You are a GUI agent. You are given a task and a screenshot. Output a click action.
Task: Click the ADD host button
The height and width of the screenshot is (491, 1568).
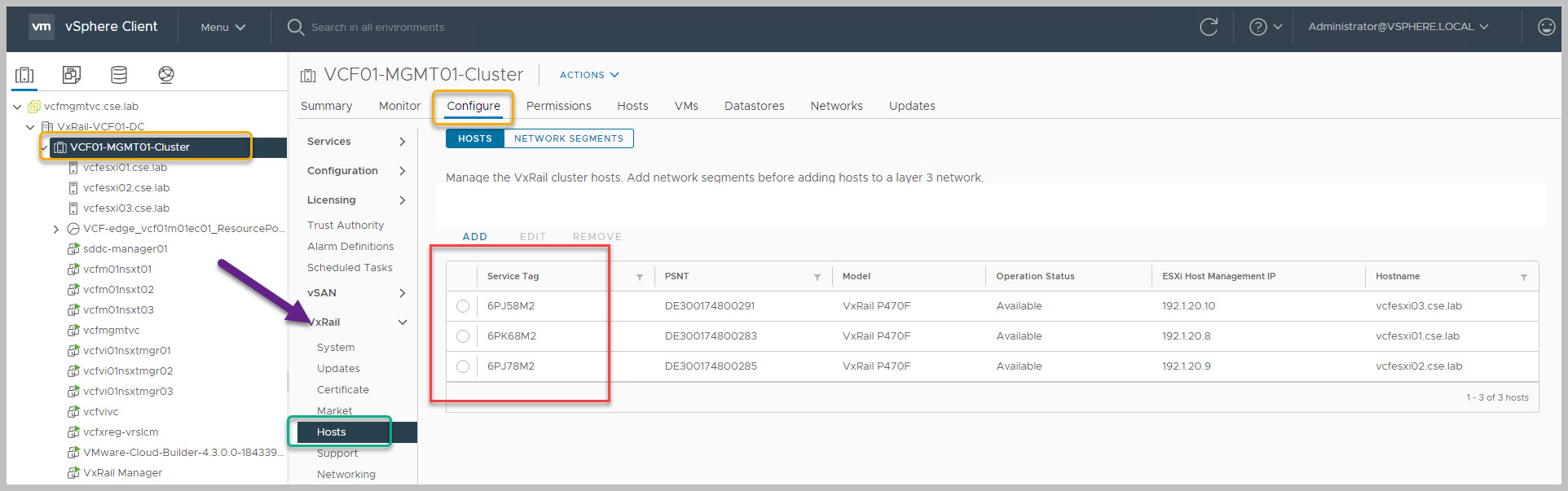tap(474, 237)
